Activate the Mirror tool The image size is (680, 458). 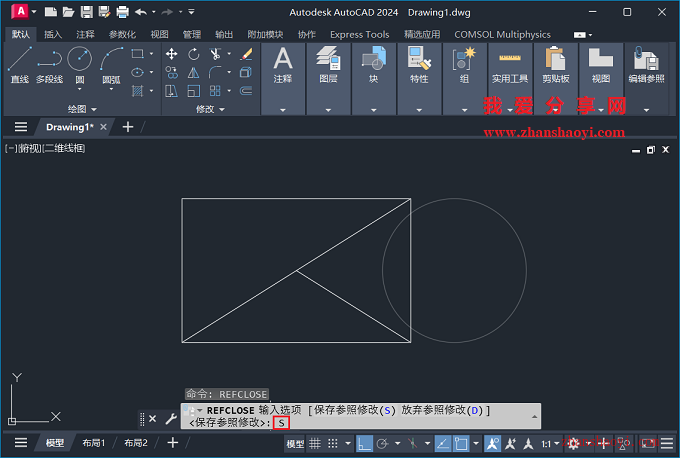coord(193,72)
